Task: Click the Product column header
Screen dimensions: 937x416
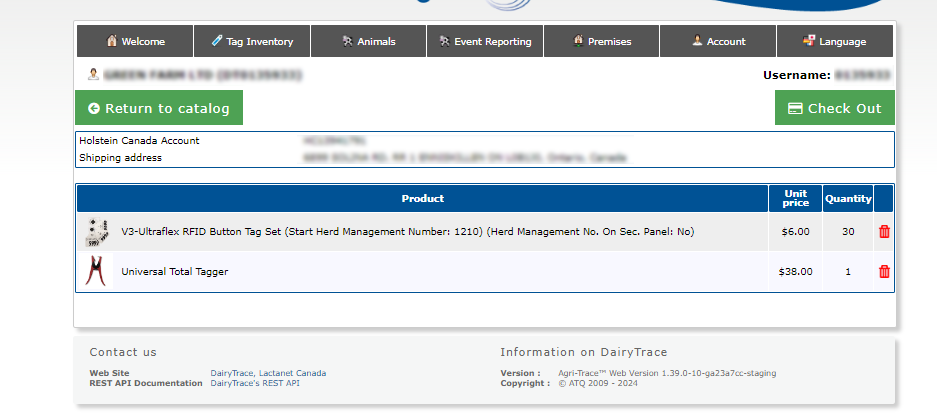Action: point(422,198)
